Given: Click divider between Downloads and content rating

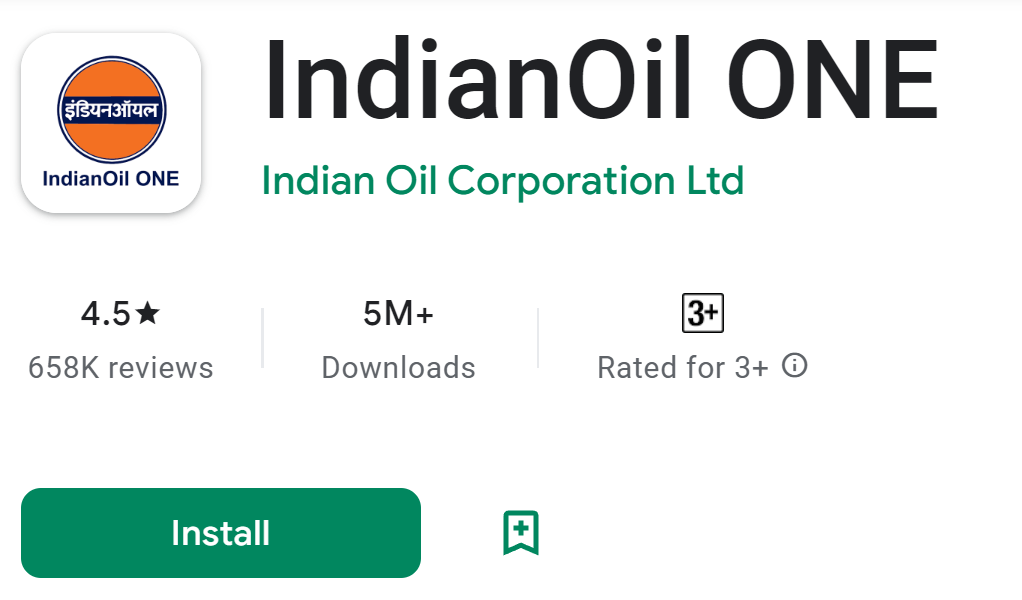Looking at the screenshot, I should (x=538, y=338).
